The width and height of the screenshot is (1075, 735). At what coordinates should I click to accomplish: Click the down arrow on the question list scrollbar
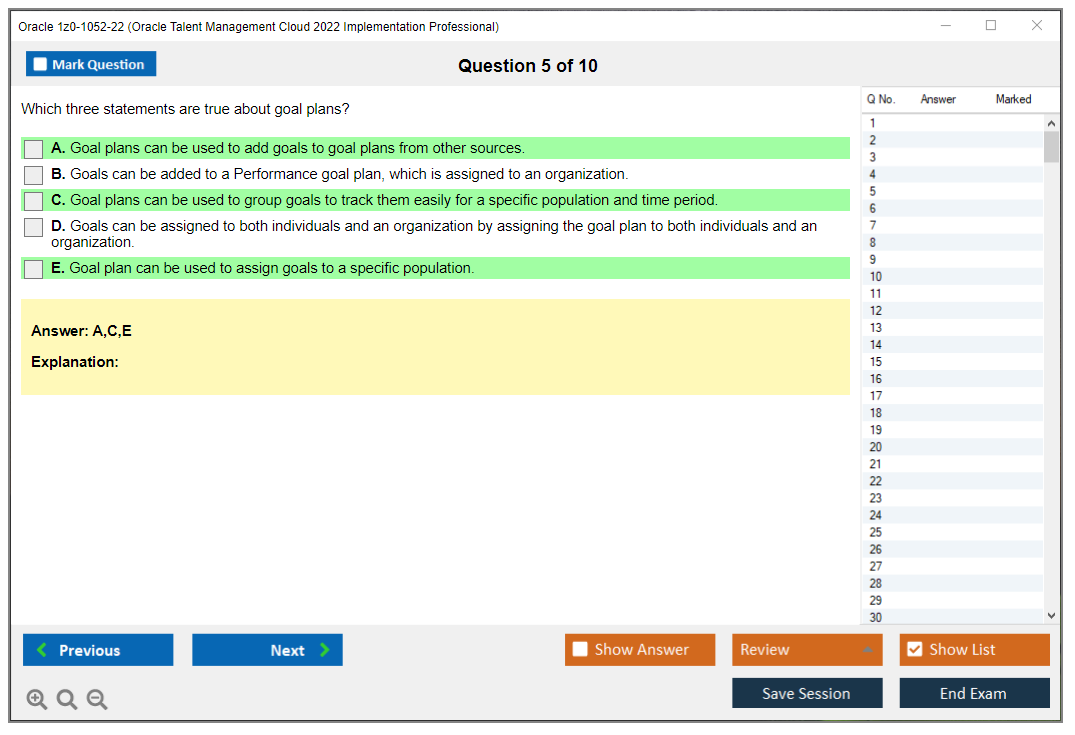pos(1051,615)
